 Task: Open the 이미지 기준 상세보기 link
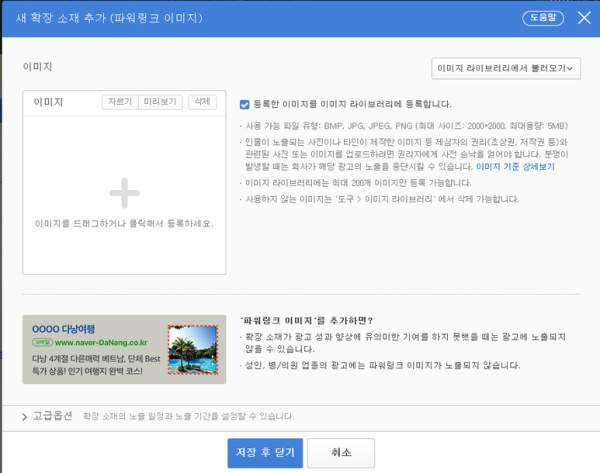tap(515, 166)
